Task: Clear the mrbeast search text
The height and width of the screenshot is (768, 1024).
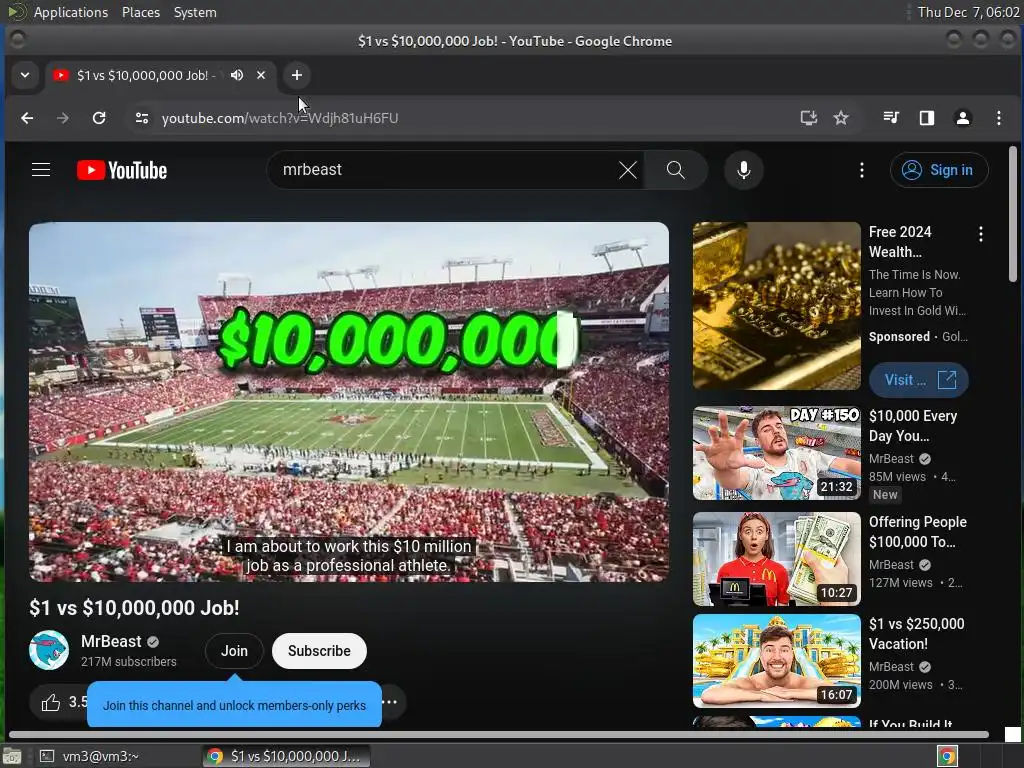Action: click(x=628, y=170)
